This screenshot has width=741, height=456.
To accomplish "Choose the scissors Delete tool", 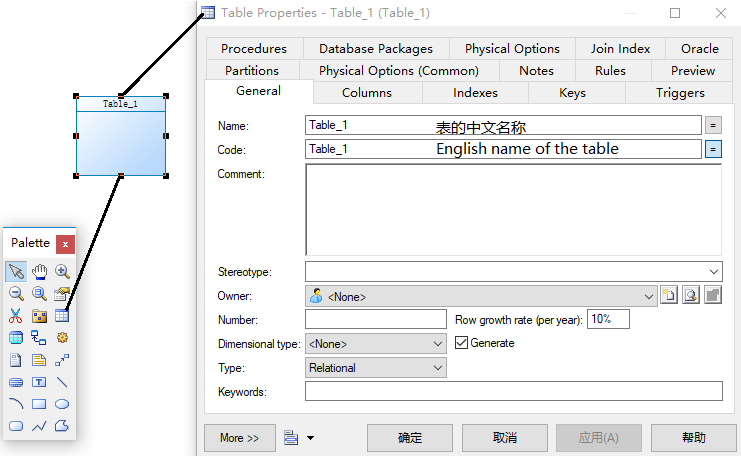I will (x=16, y=316).
